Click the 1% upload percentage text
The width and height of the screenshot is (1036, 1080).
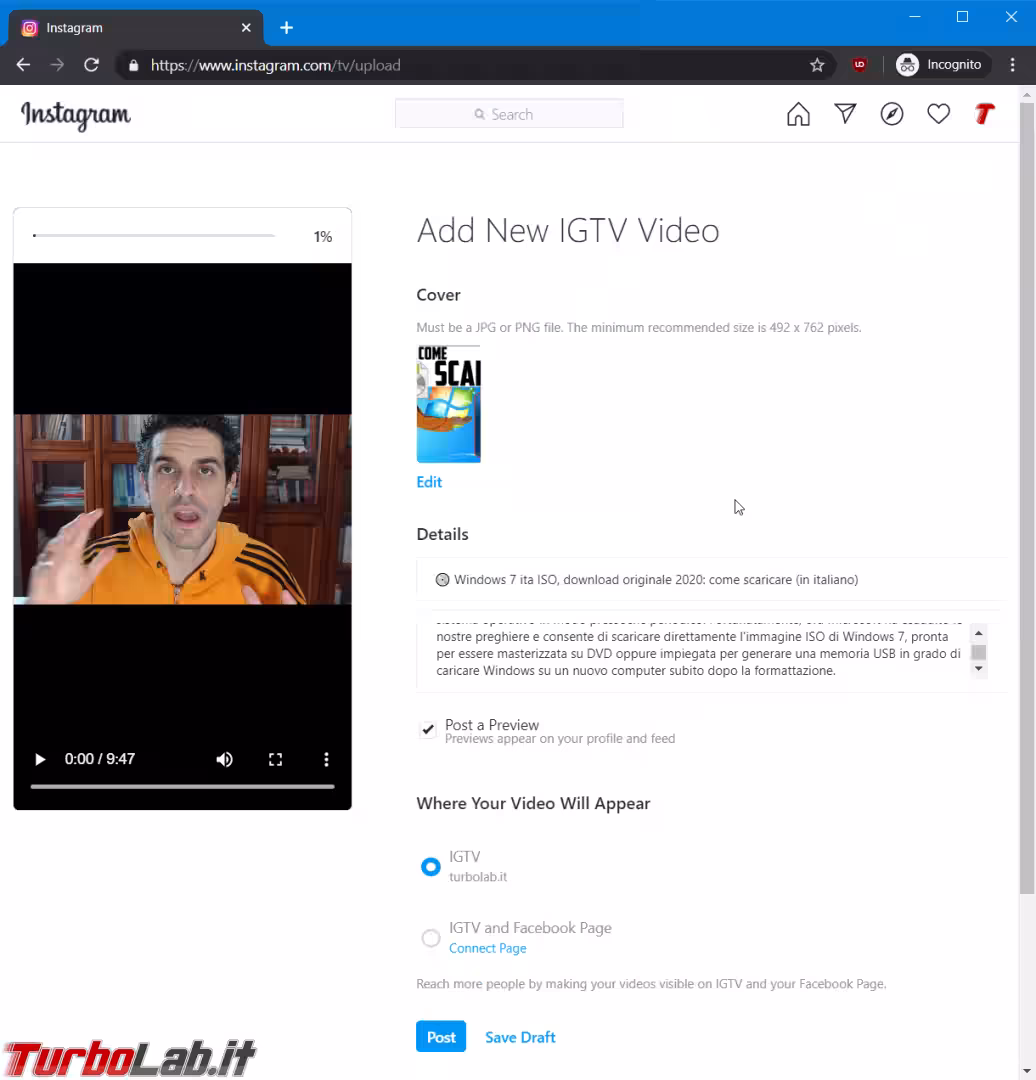tap(323, 237)
